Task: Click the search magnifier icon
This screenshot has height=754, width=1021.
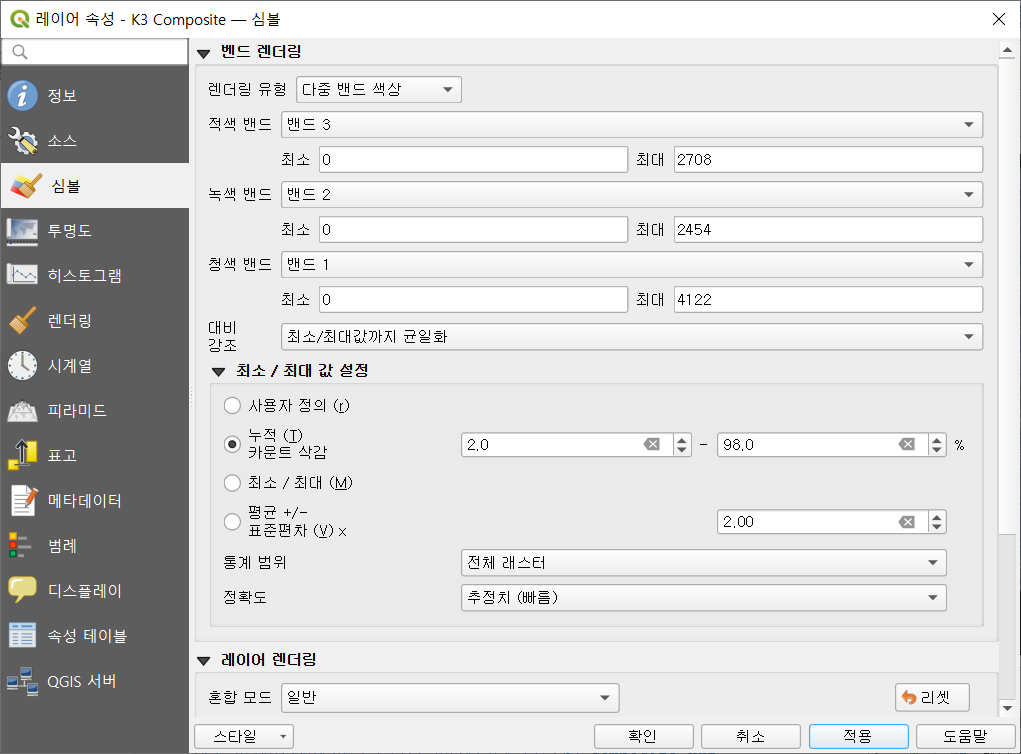Action: point(20,52)
